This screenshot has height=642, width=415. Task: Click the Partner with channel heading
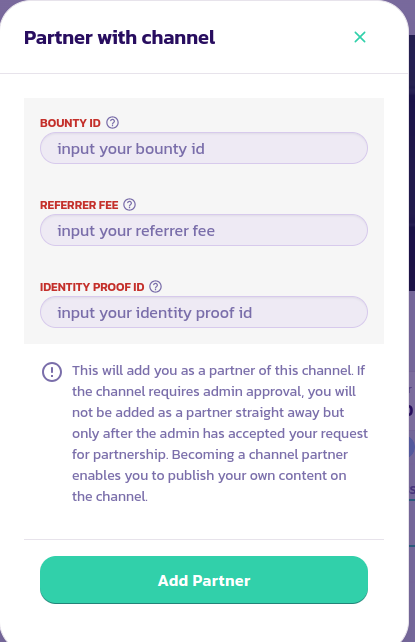[120, 38]
